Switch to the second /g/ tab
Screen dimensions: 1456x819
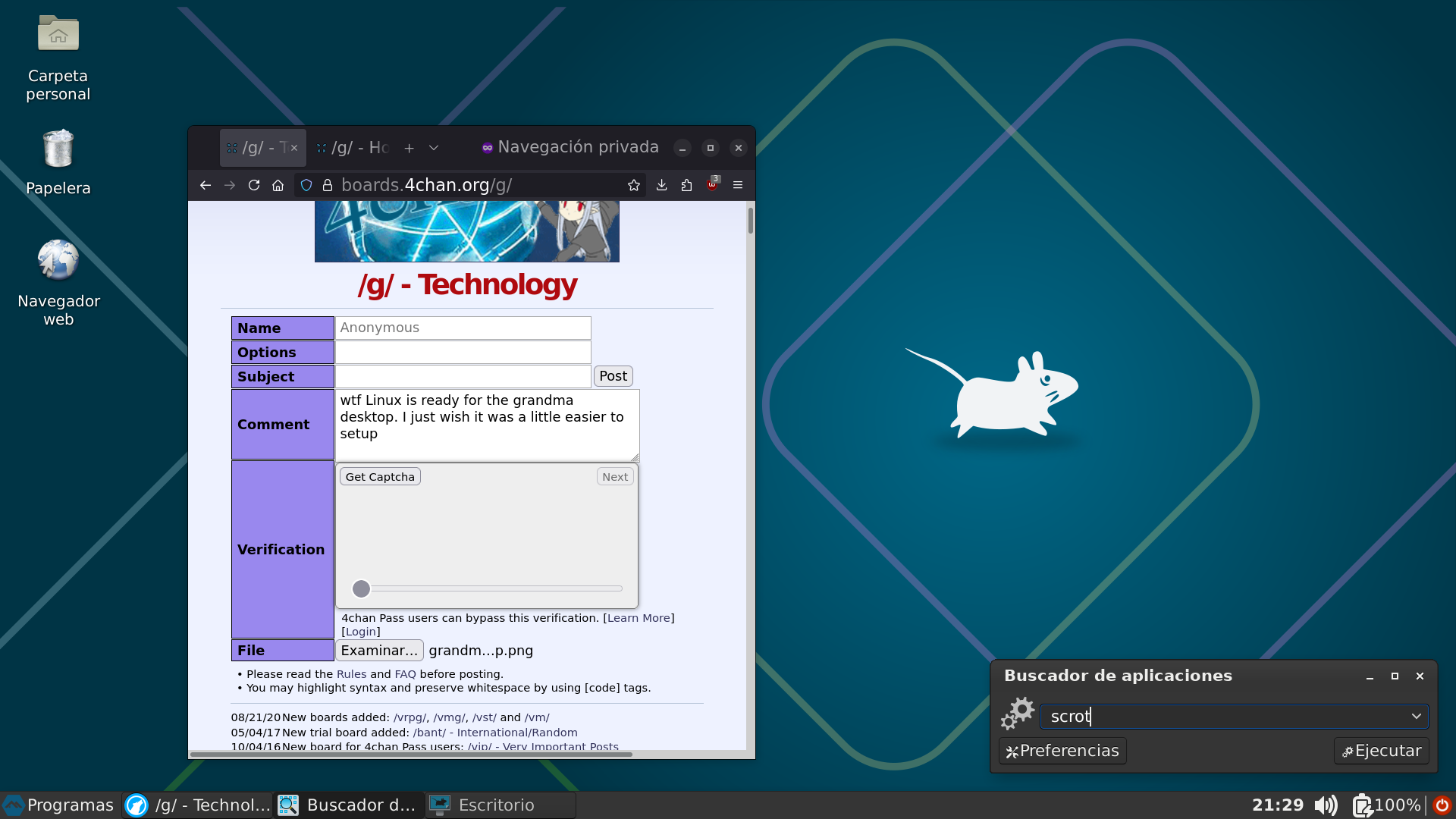click(x=353, y=148)
